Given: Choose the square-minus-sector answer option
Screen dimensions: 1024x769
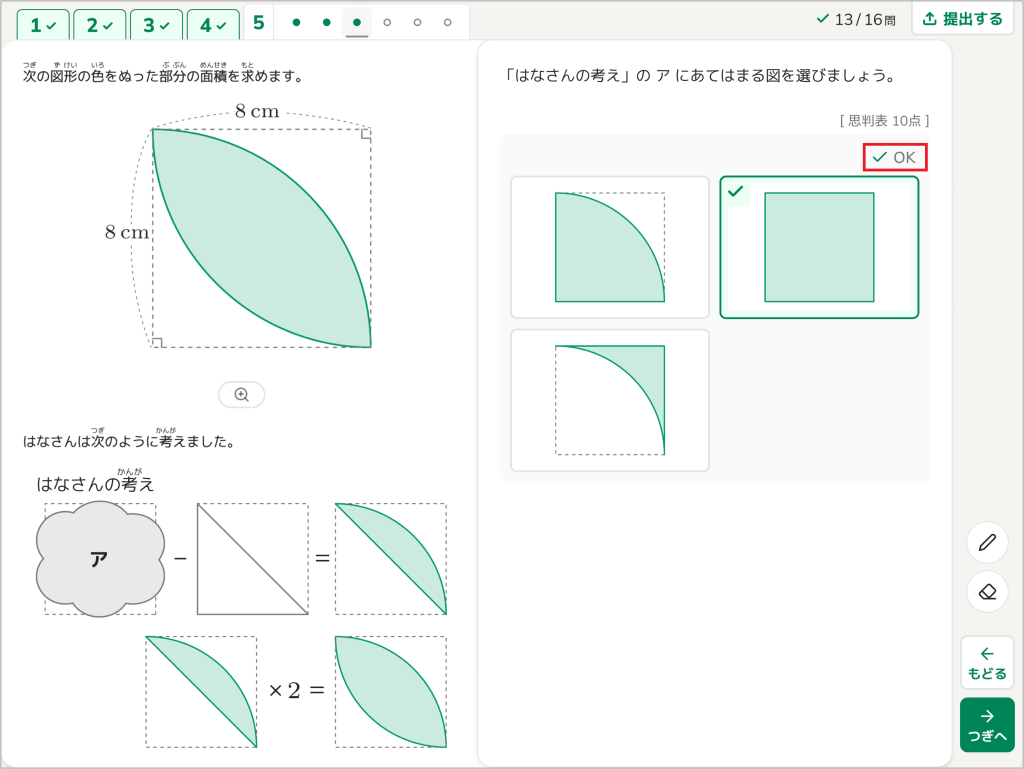Looking at the screenshot, I should (610, 400).
